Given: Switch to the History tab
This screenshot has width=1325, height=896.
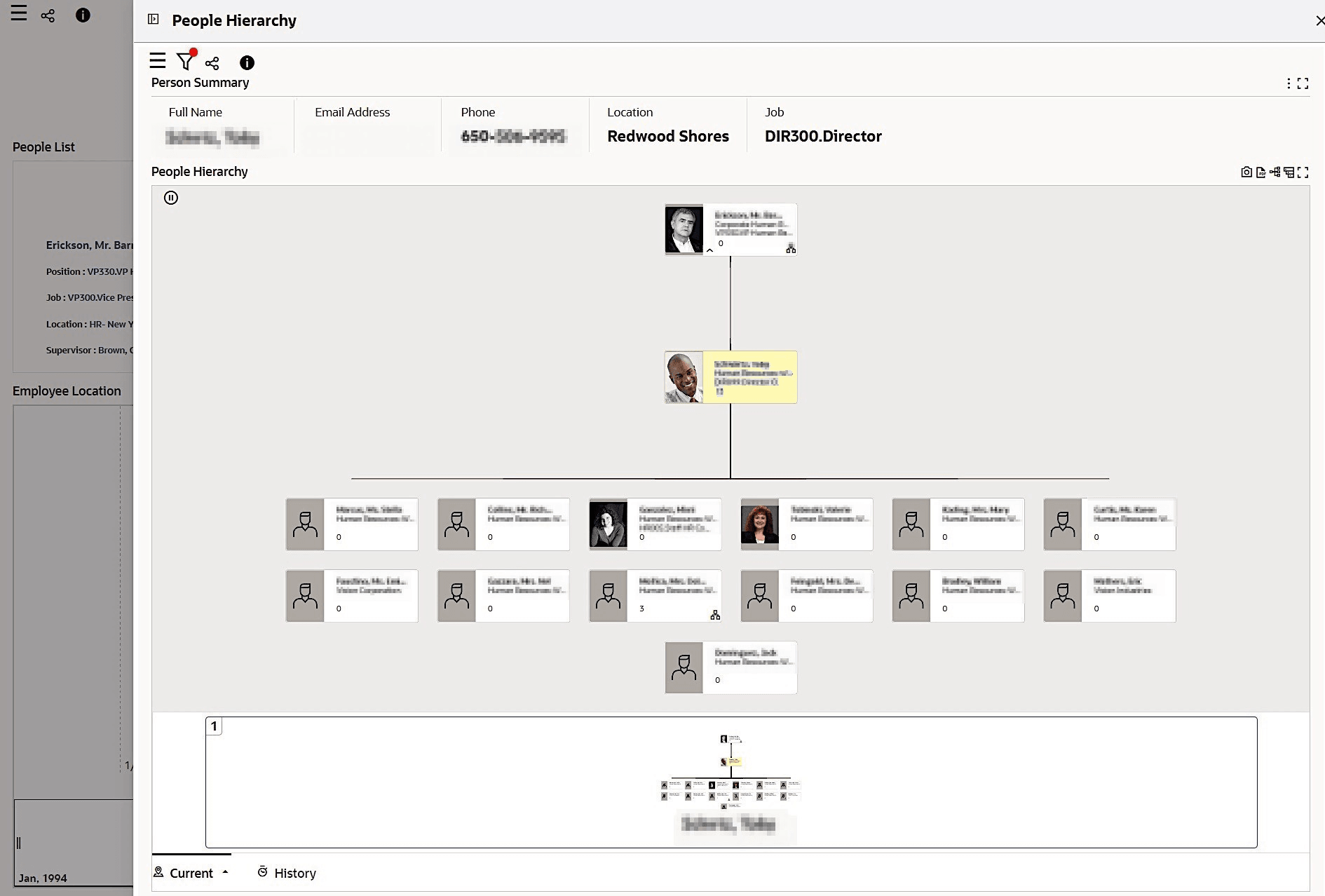Looking at the screenshot, I should tap(287, 873).
